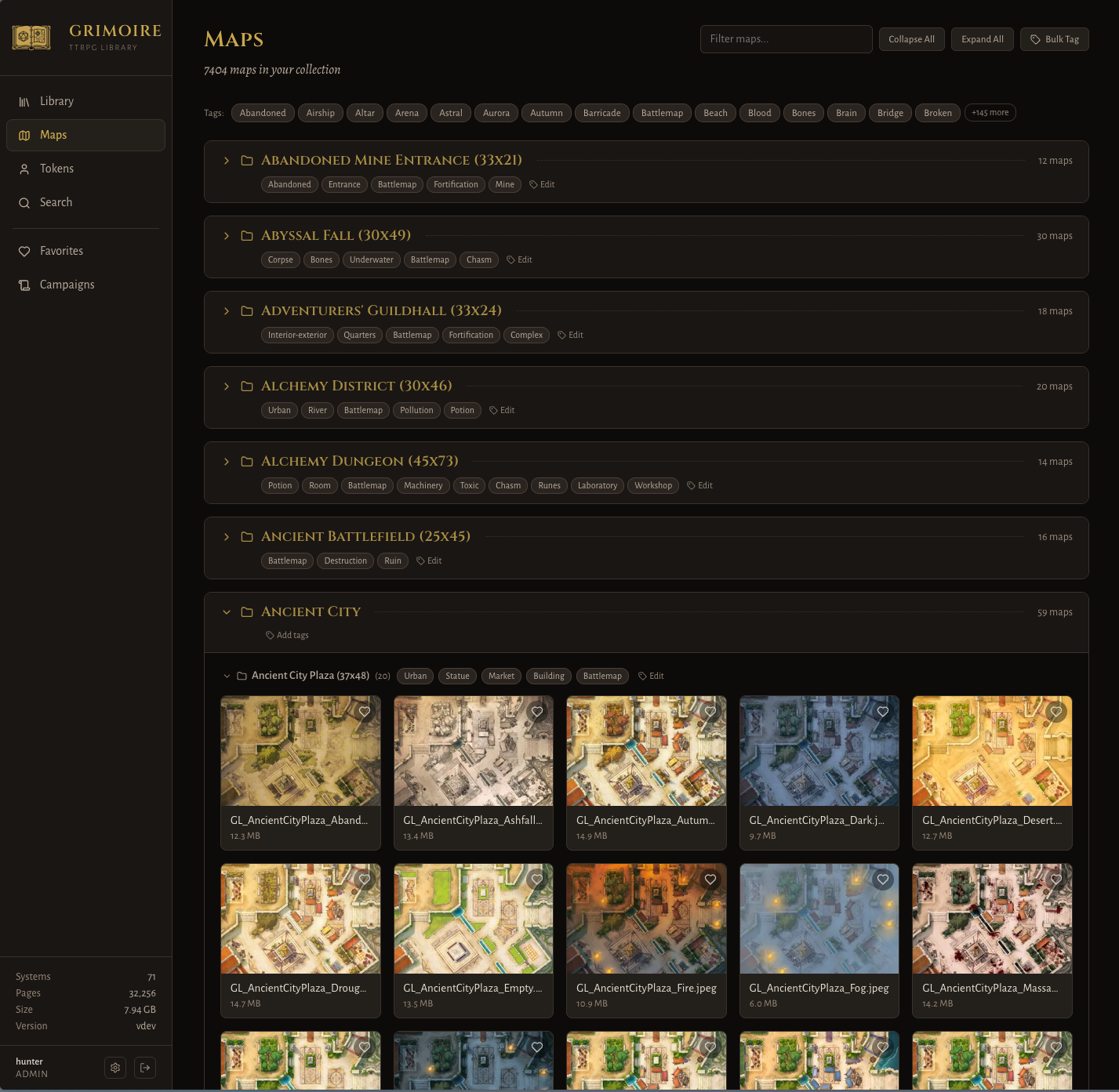Click the Grimoire book logo icon
This screenshot has width=1119, height=1092.
pyautogui.click(x=31, y=37)
